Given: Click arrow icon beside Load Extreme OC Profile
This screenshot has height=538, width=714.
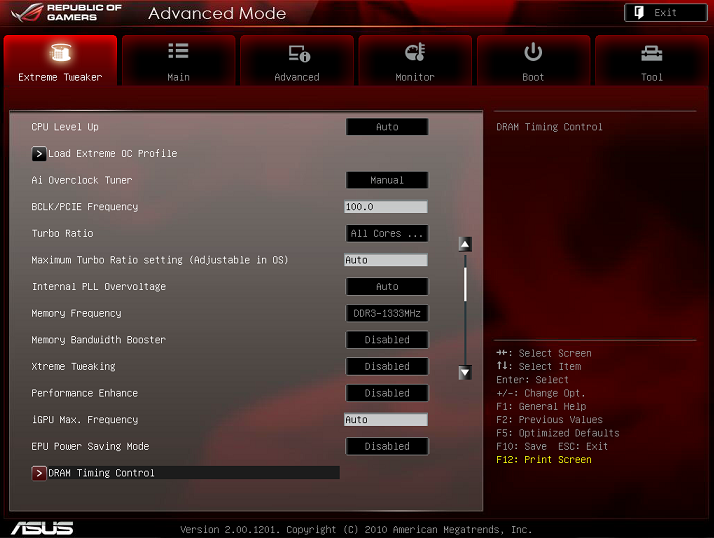Looking at the screenshot, I should point(39,154).
